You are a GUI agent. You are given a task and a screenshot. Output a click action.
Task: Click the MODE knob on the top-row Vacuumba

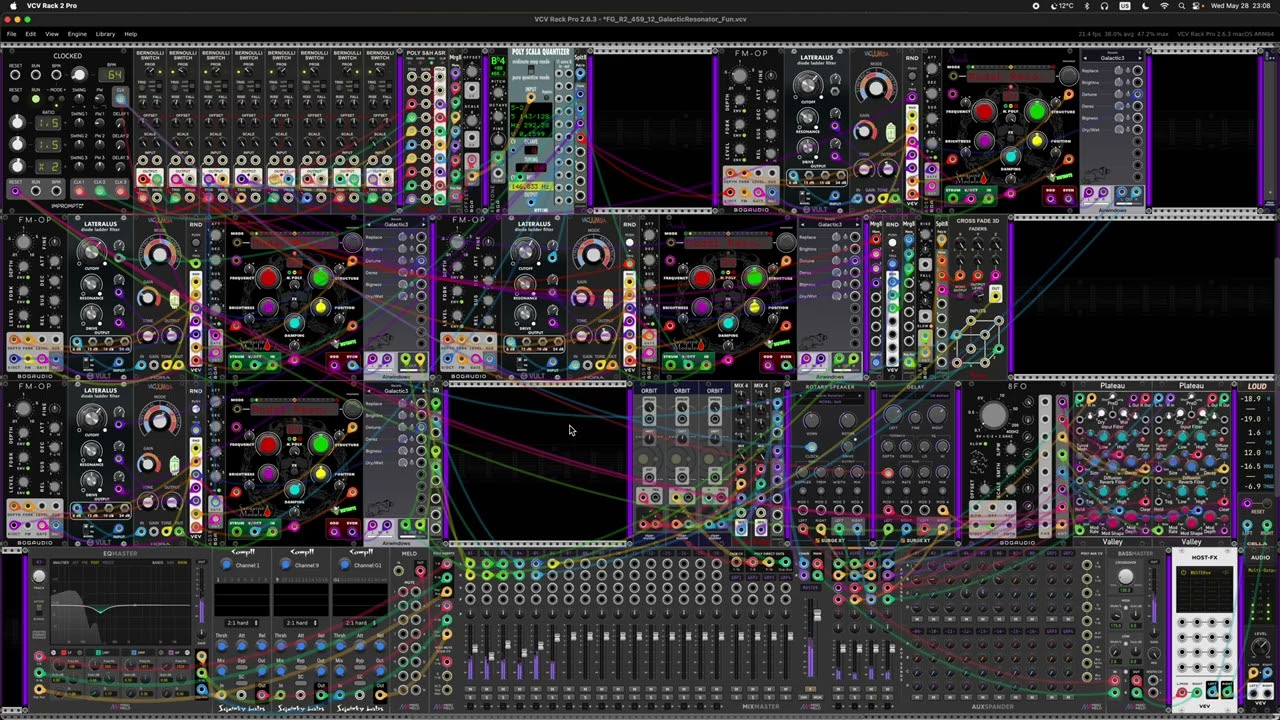coord(876,89)
